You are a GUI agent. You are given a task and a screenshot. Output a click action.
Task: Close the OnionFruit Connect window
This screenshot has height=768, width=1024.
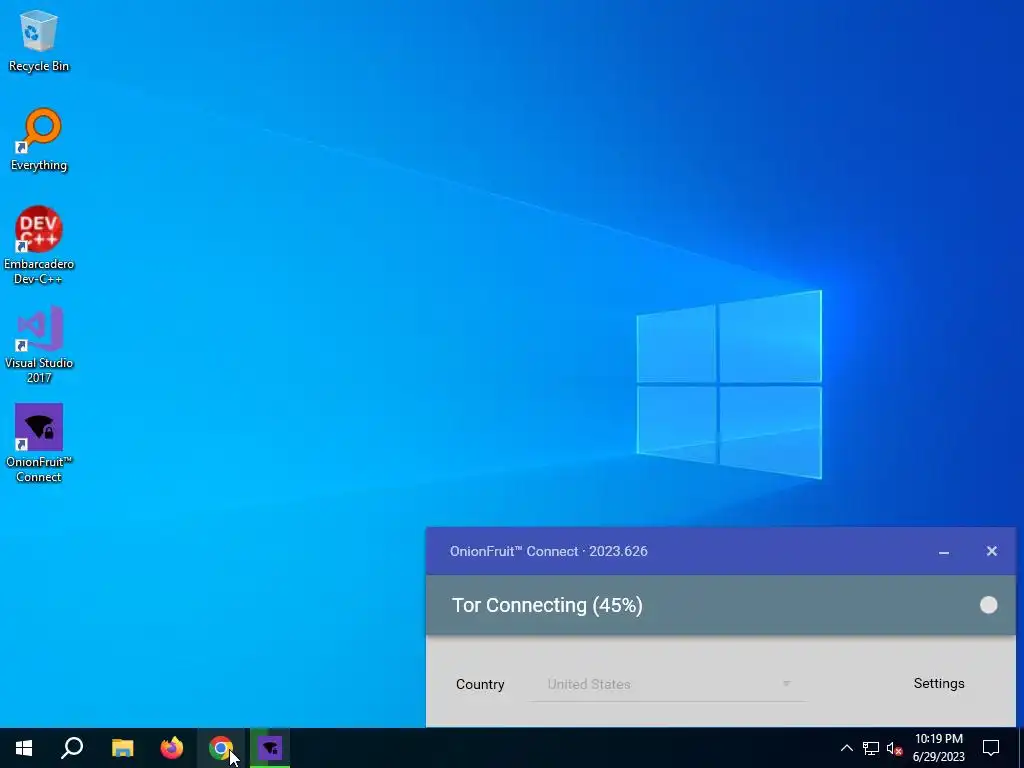coord(991,551)
